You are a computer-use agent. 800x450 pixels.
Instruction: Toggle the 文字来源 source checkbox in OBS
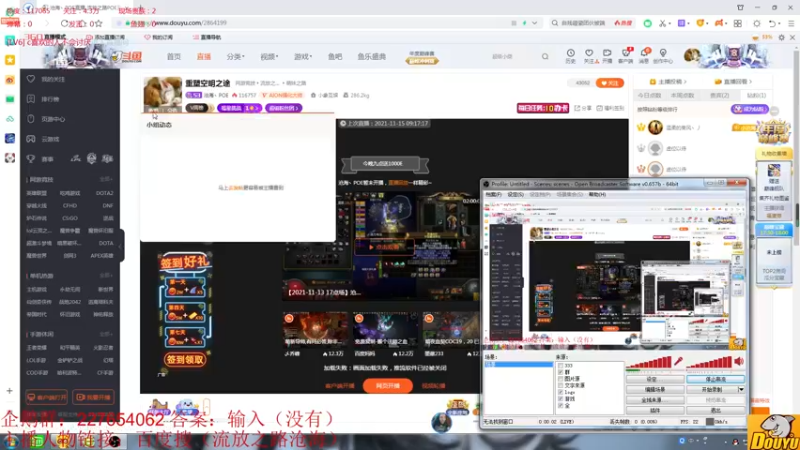point(560,386)
